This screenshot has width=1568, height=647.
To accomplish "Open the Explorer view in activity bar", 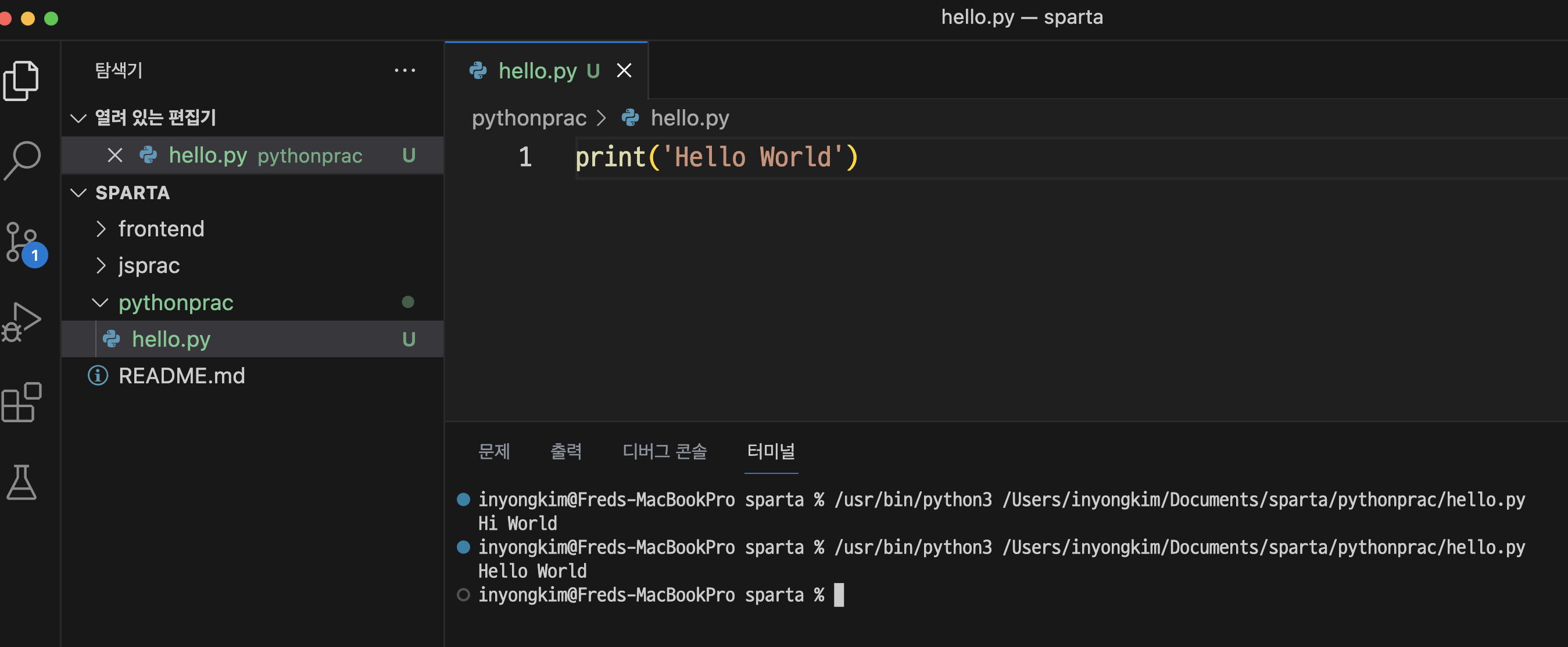I will [22, 80].
